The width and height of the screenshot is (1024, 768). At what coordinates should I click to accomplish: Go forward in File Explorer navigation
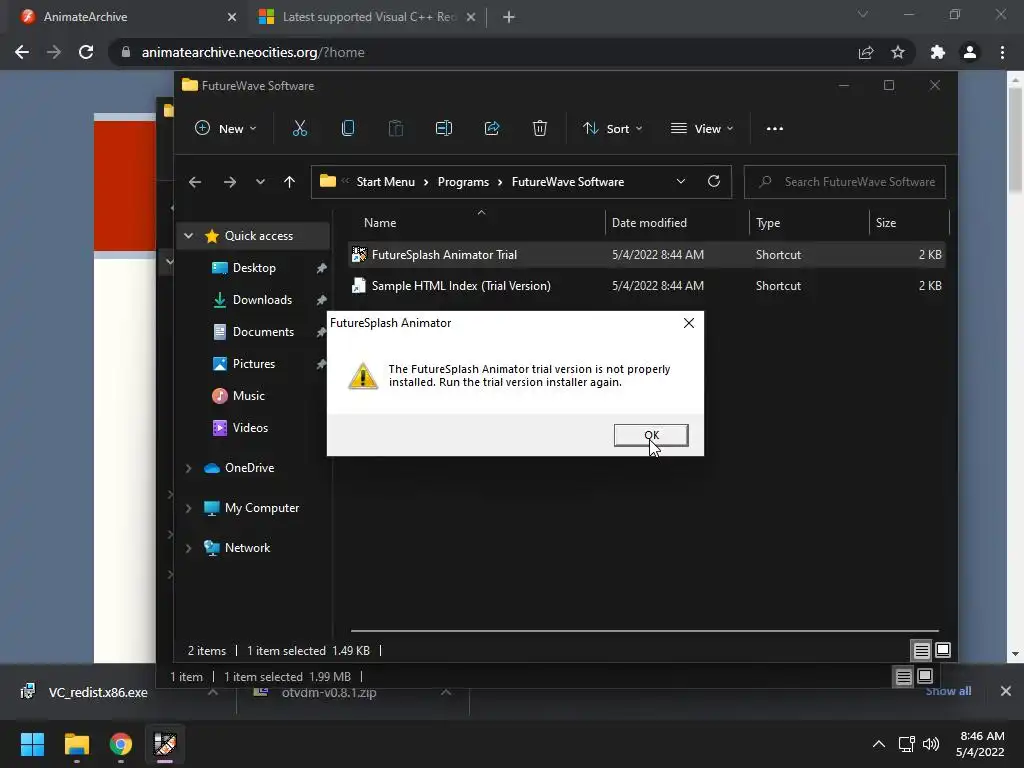coord(230,182)
